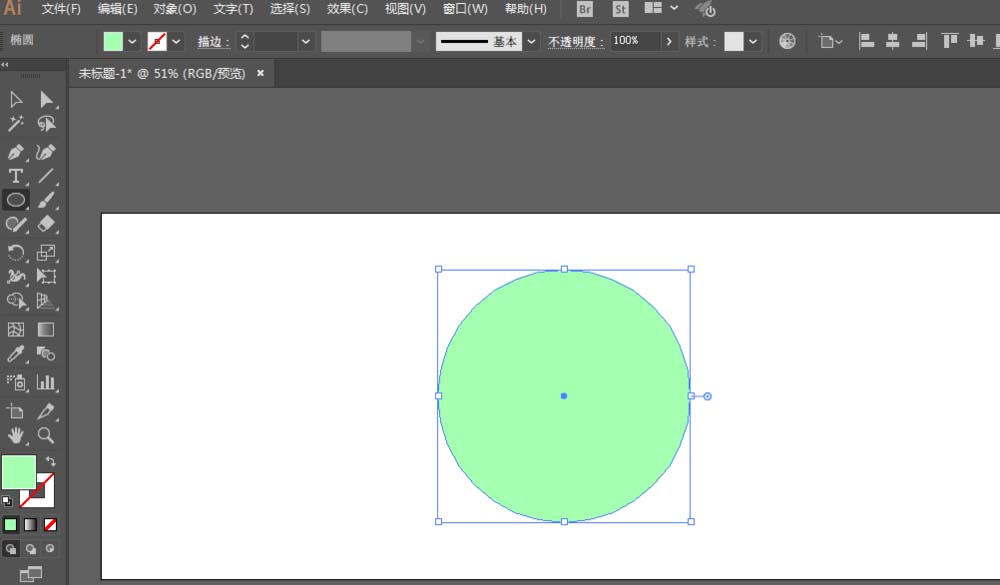This screenshot has width=1000, height=585.
Task: Select the Selection tool (black arrow outline)
Action: coord(16,100)
